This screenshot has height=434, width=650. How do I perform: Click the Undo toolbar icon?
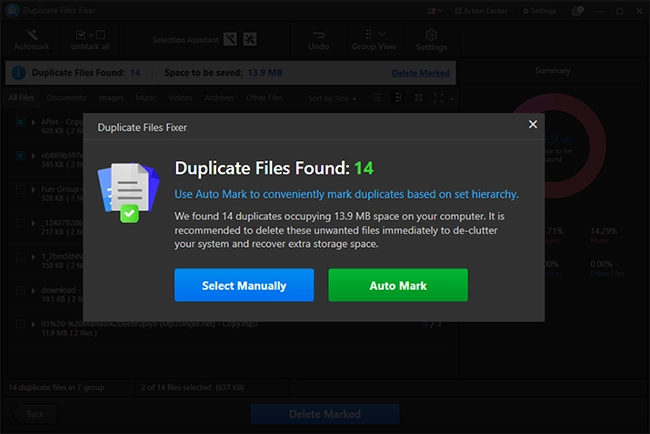[x=319, y=35]
